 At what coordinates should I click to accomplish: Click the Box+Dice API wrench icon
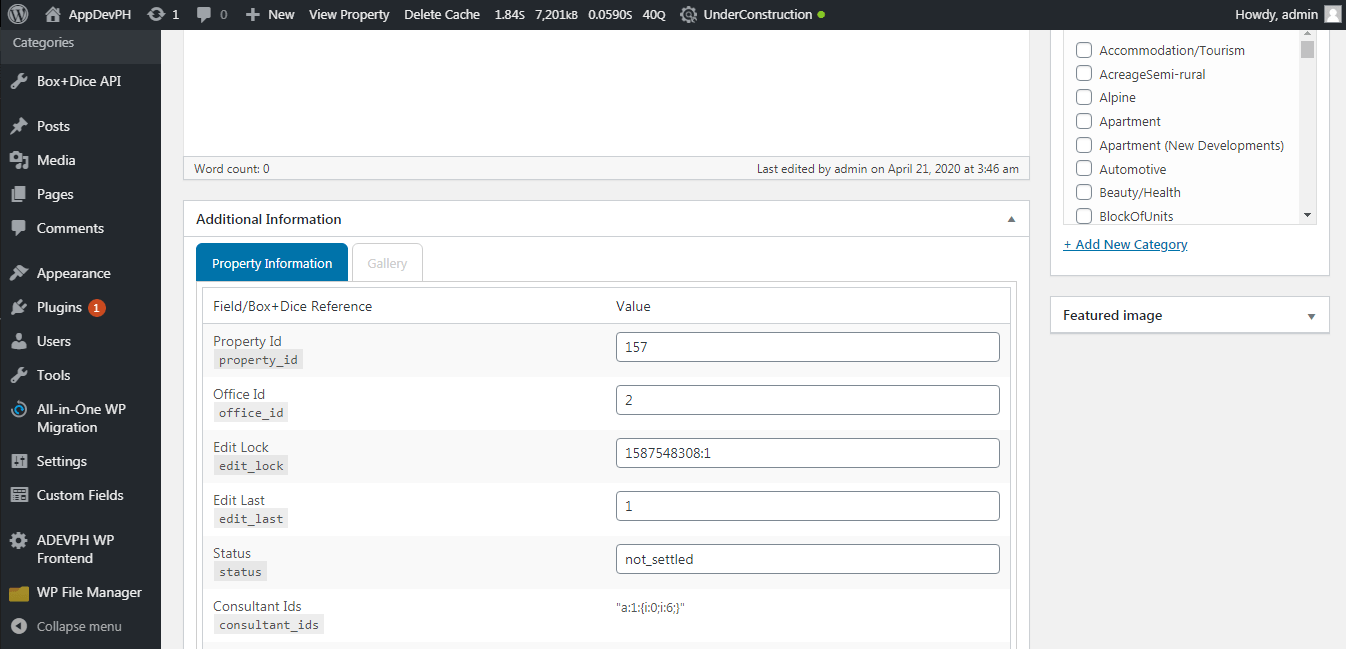click(x=19, y=81)
